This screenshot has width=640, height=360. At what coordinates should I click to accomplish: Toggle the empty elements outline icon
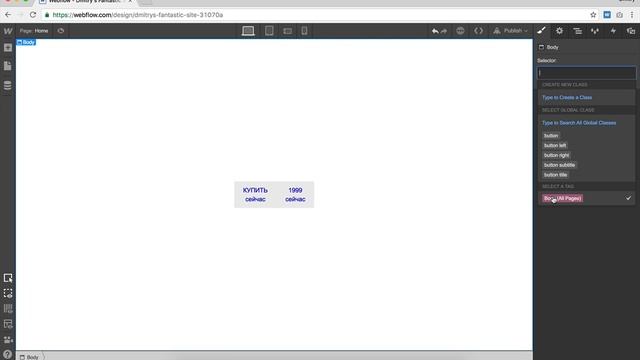coord(8,293)
